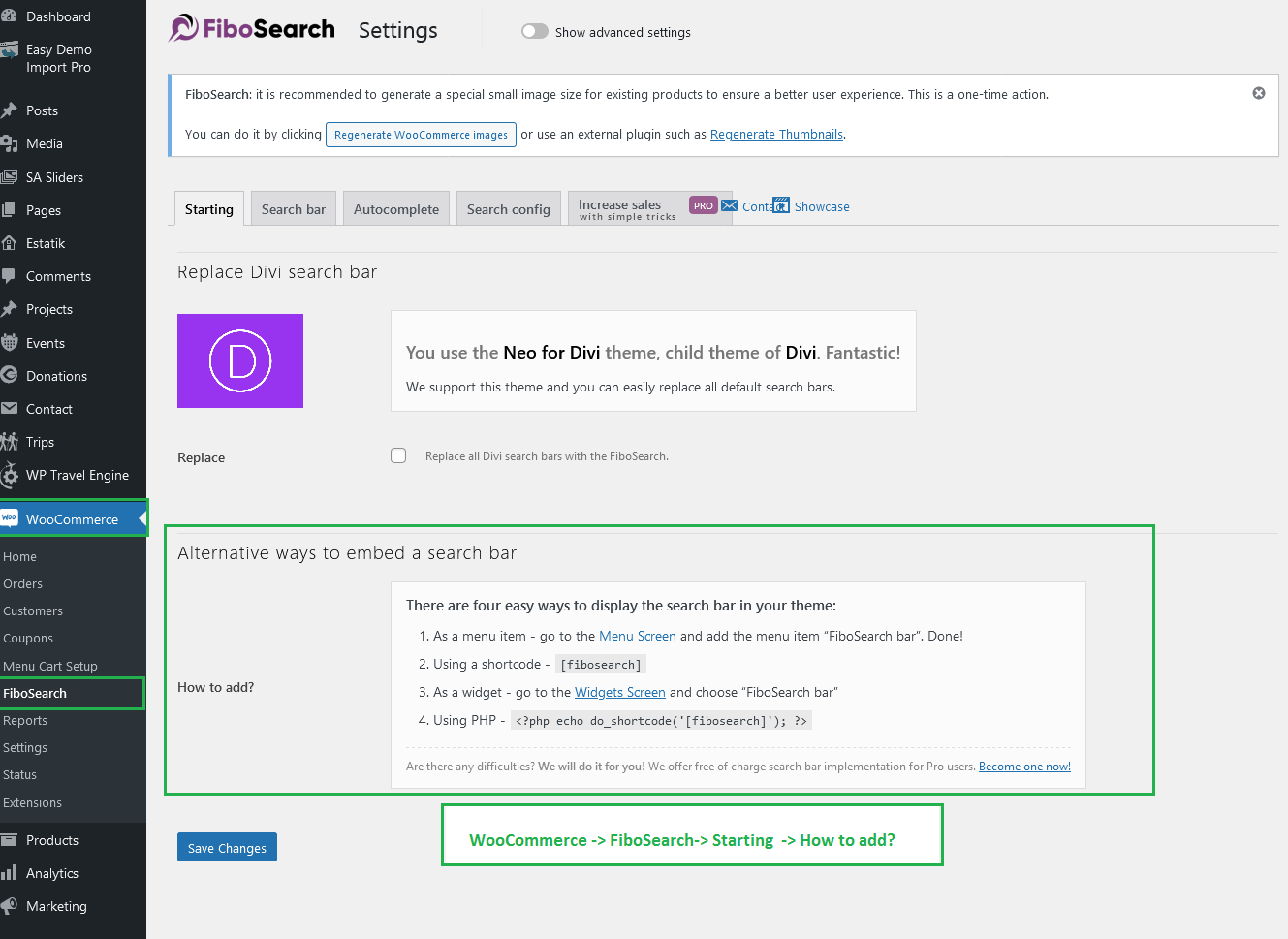Click the Donations icon
This screenshot has height=939, width=1288.
[x=9, y=376]
